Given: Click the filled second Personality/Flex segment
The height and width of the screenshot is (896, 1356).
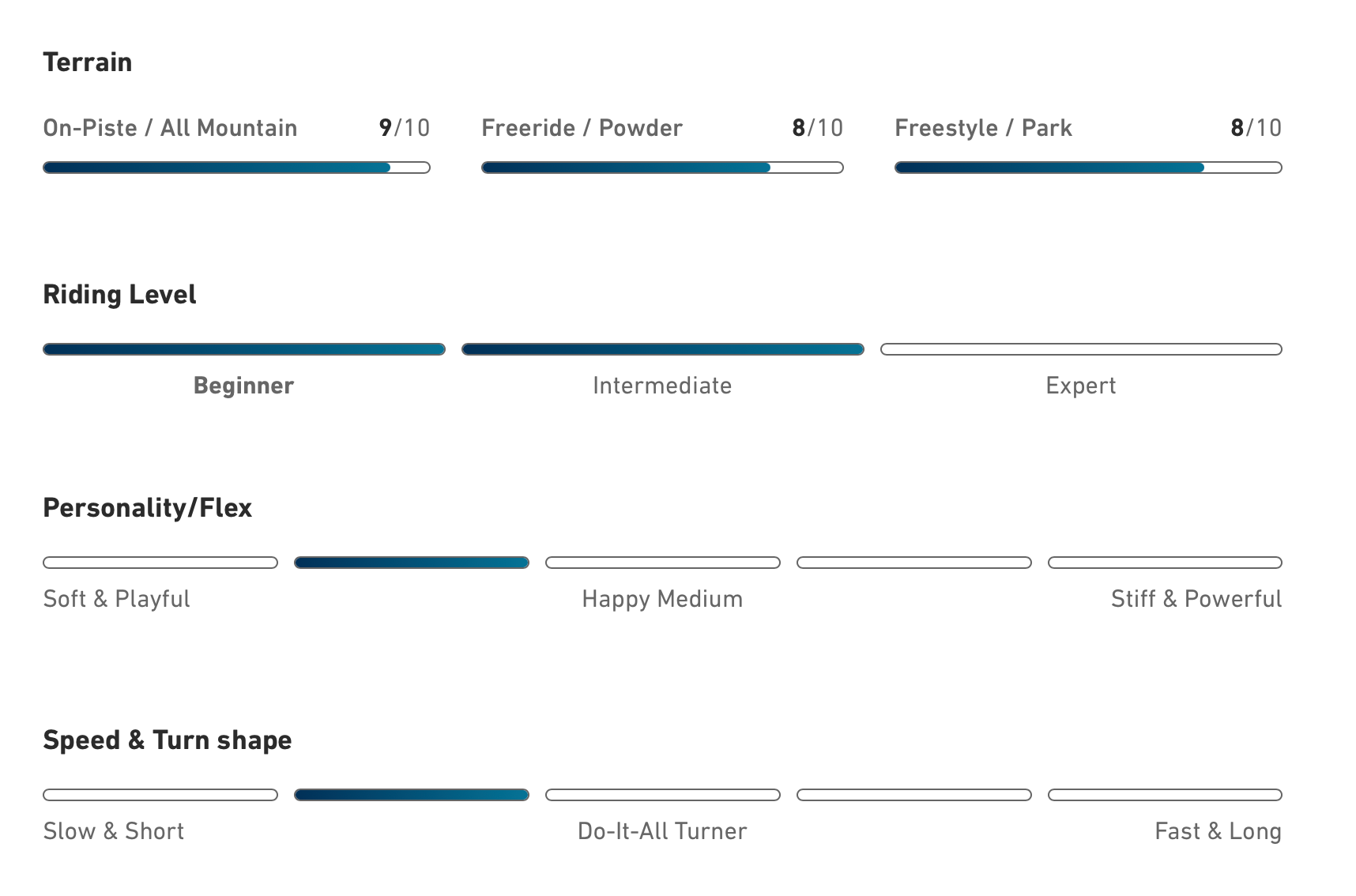Looking at the screenshot, I should [x=412, y=563].
